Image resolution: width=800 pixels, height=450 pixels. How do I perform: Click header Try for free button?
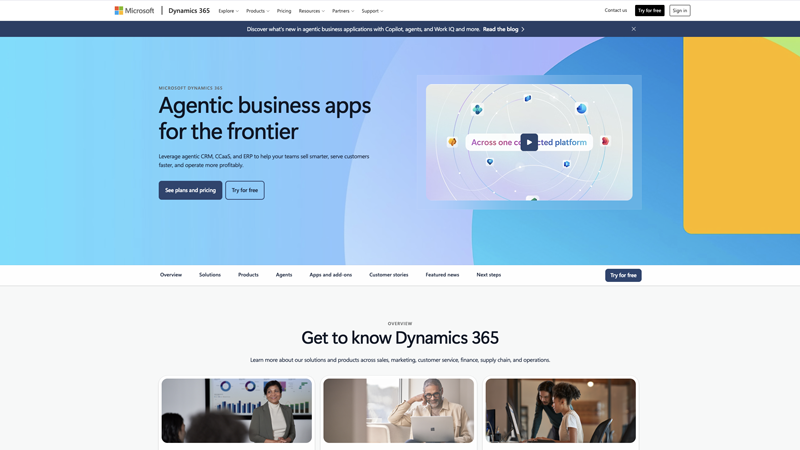pos(649,10)
